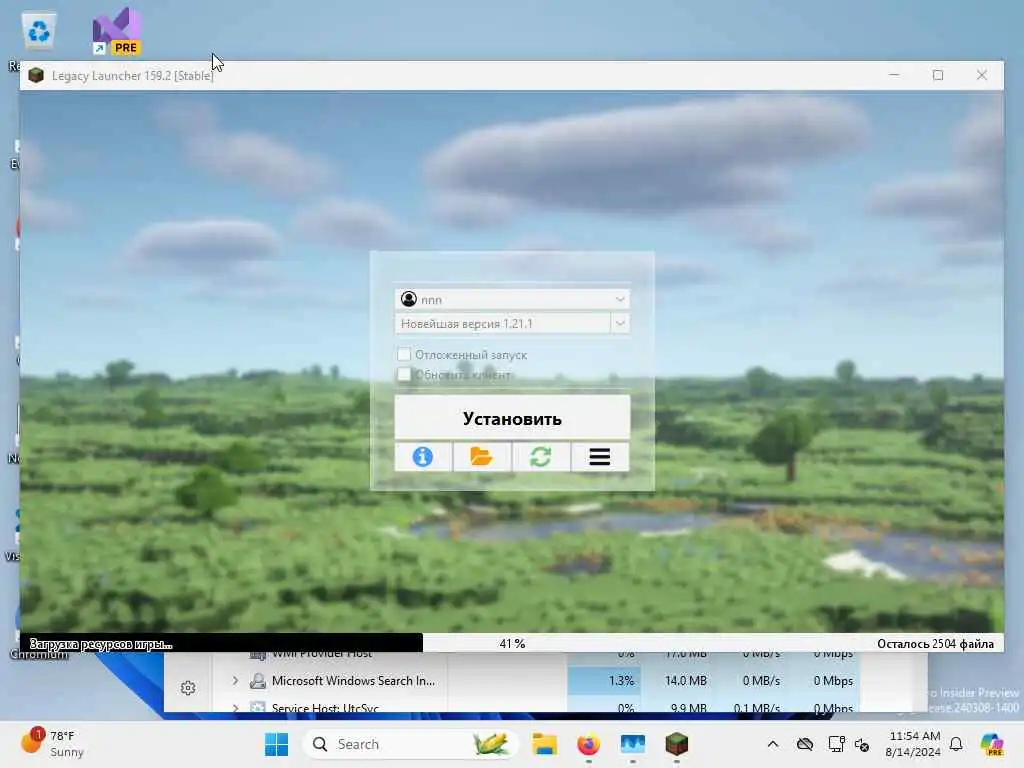Open the nnn account dropdown
The height and width of the screenshot is (768, 1024).
coord(512,299)
